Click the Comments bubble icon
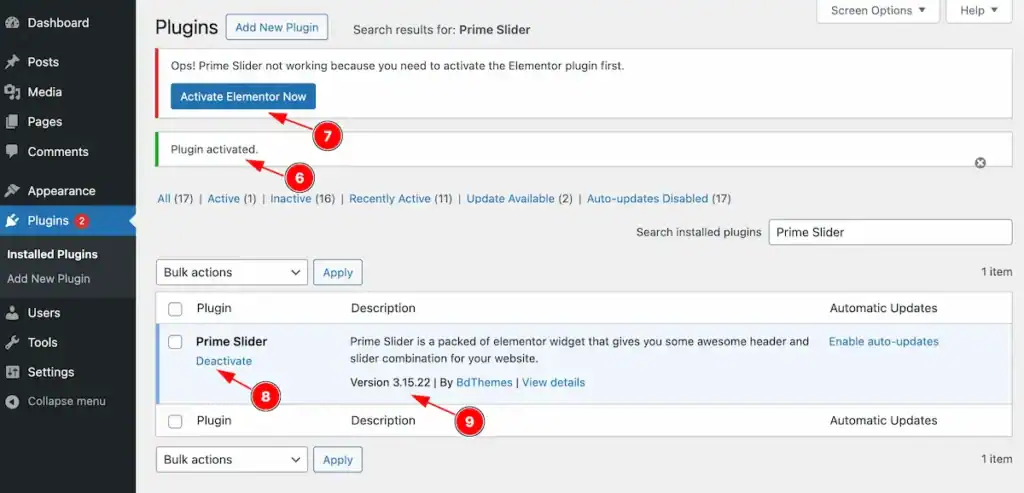The height and width of the screenshot is (493, 1024). click(12, 151)
